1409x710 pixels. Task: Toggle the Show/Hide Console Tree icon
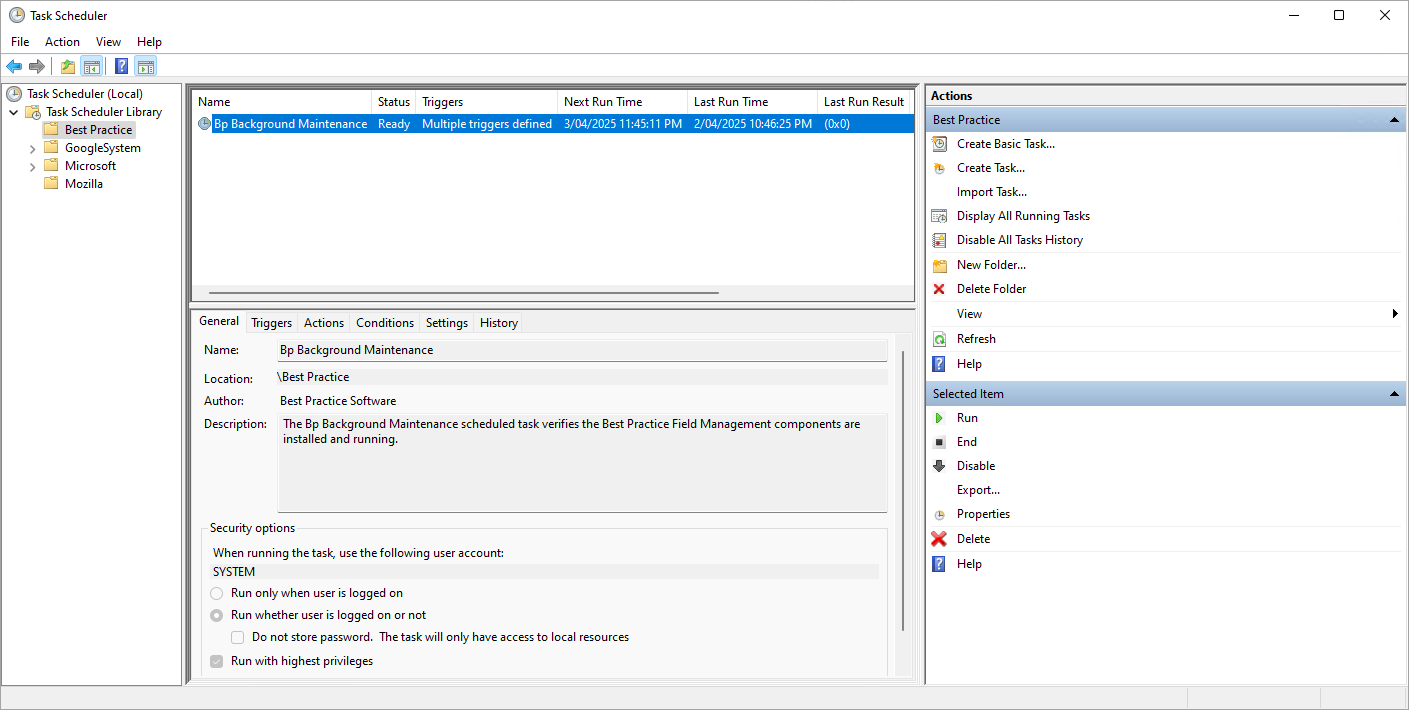(91, 67)
